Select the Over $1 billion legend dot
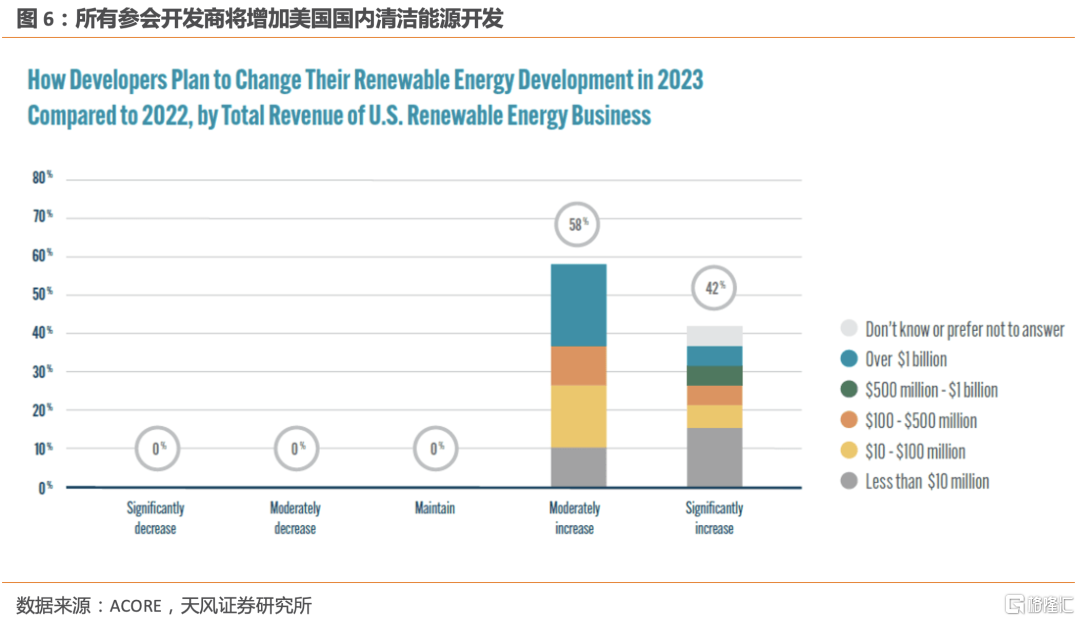 [x=849, y=359]
